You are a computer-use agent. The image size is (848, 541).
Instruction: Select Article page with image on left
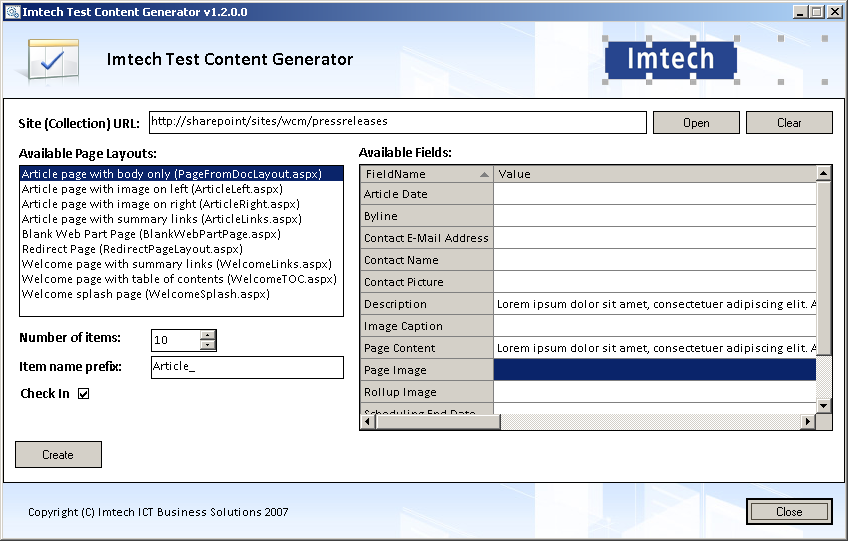(x=153, y=189)
